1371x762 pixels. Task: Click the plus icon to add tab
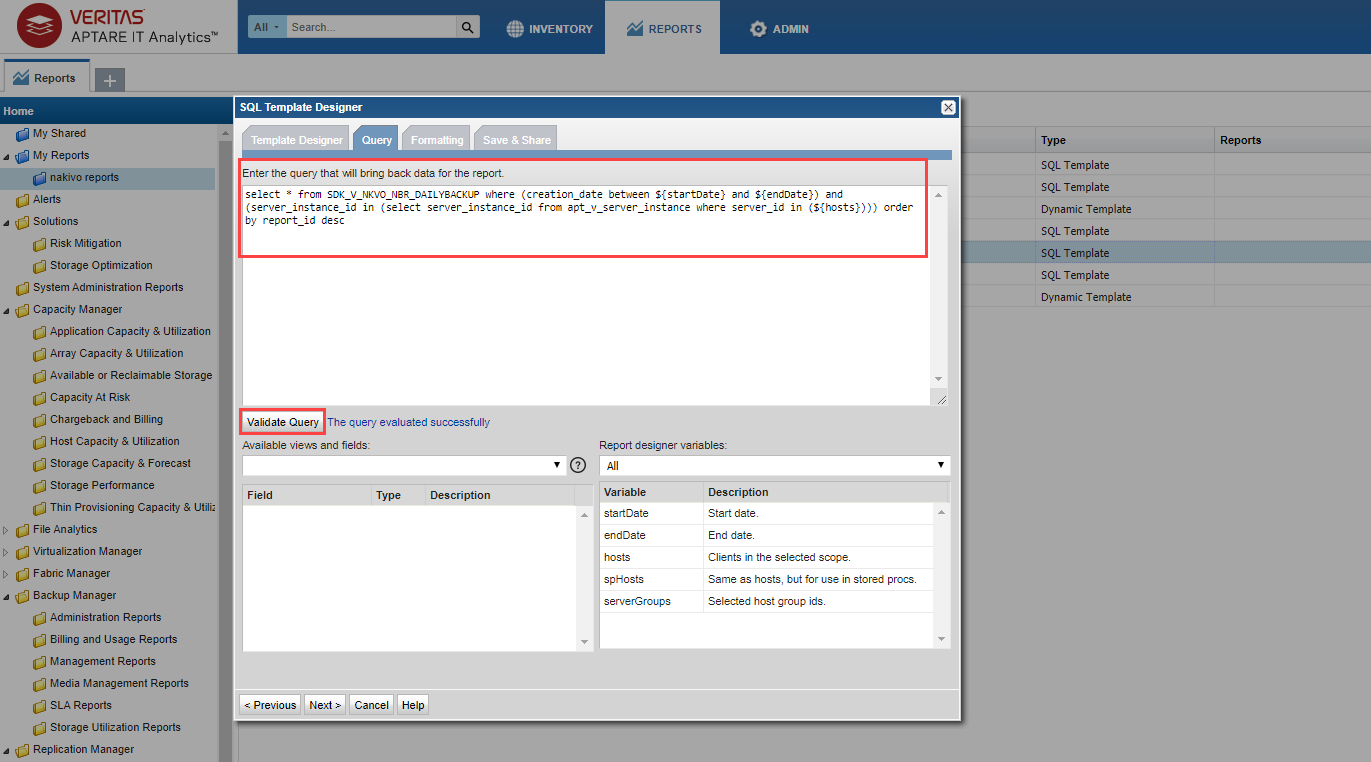click(x=110, y=80)
